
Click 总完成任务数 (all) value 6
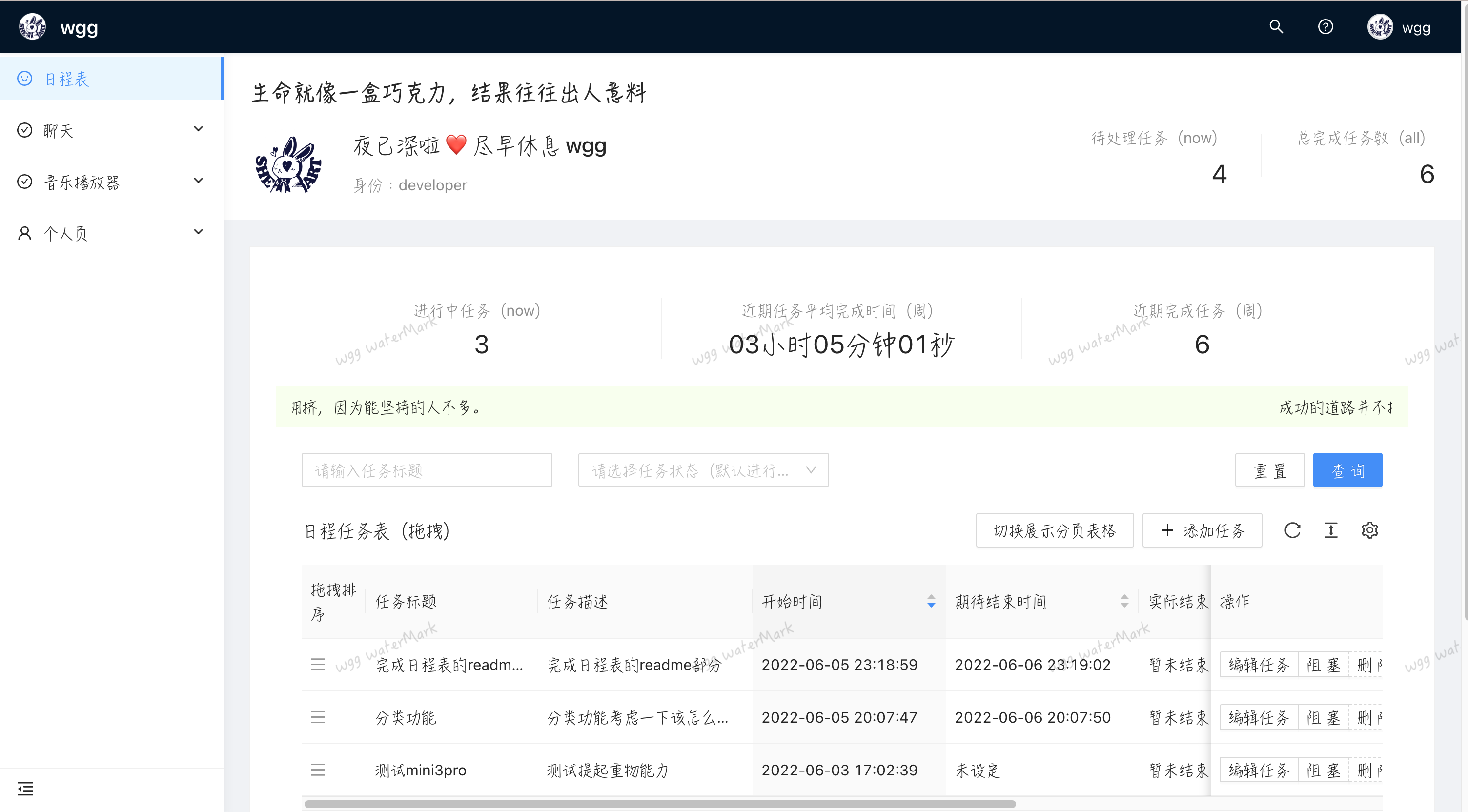pyautogui.click(x=1427, y=174)
